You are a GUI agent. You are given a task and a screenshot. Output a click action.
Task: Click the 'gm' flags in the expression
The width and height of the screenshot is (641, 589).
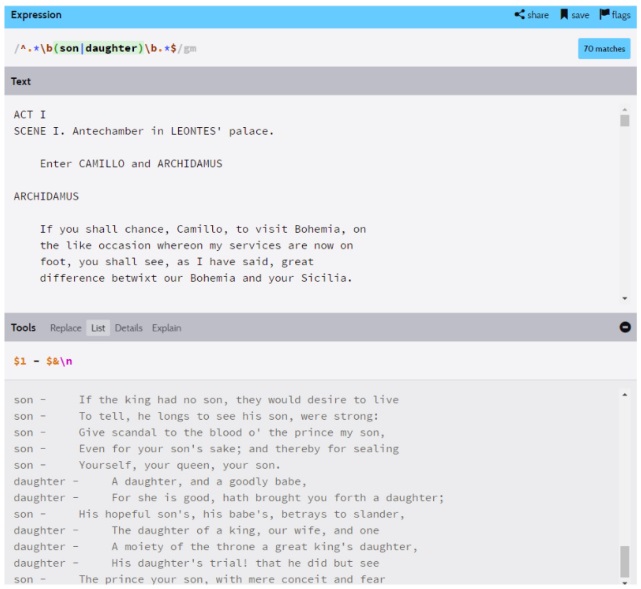point(190,48)
